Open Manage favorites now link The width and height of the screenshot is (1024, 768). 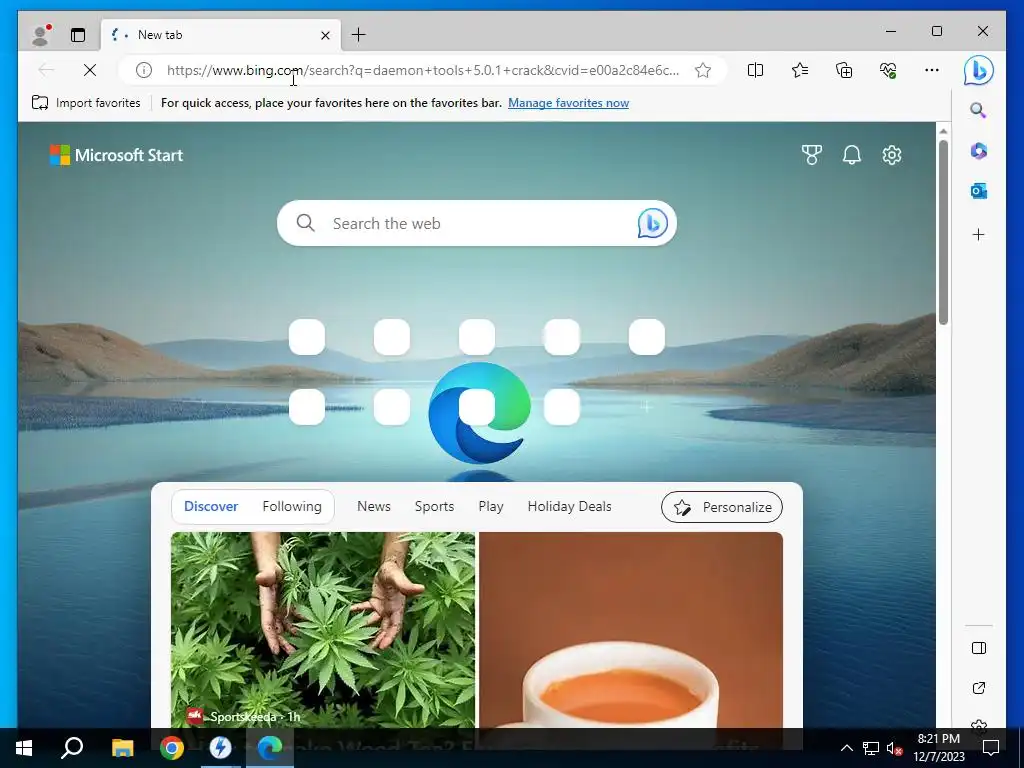pos(568,103)
